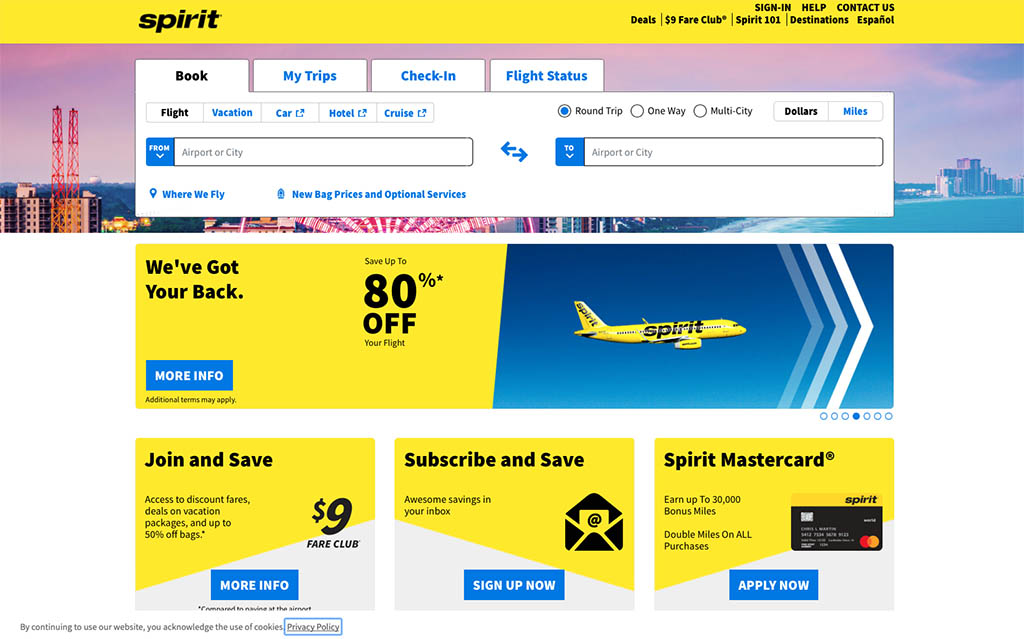Open Car booking external link icon
This screenshot has width=1024, height=639.
[x=300, y=113]
